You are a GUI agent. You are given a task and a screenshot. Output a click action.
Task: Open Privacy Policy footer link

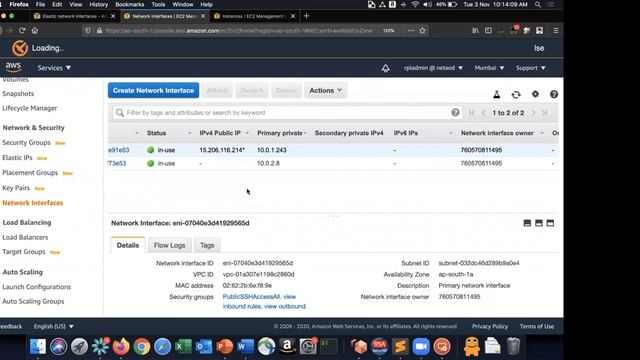490,326
